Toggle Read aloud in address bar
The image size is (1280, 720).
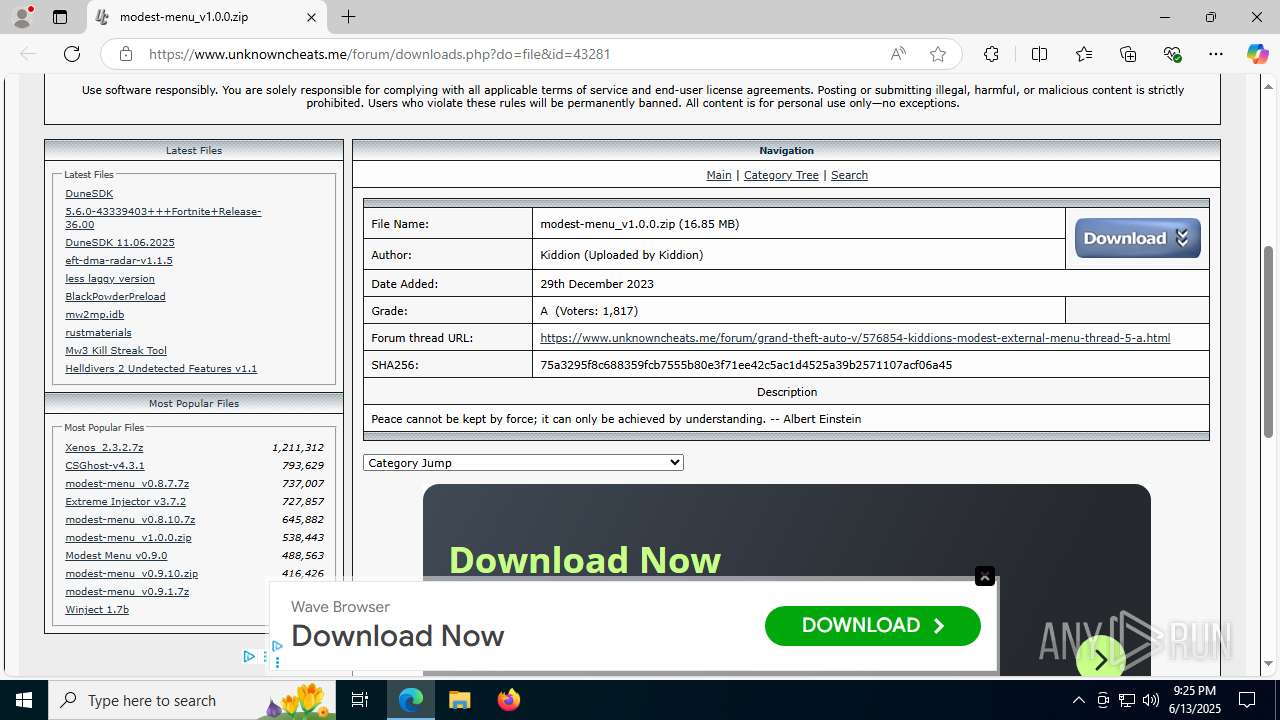pos(898,54)
